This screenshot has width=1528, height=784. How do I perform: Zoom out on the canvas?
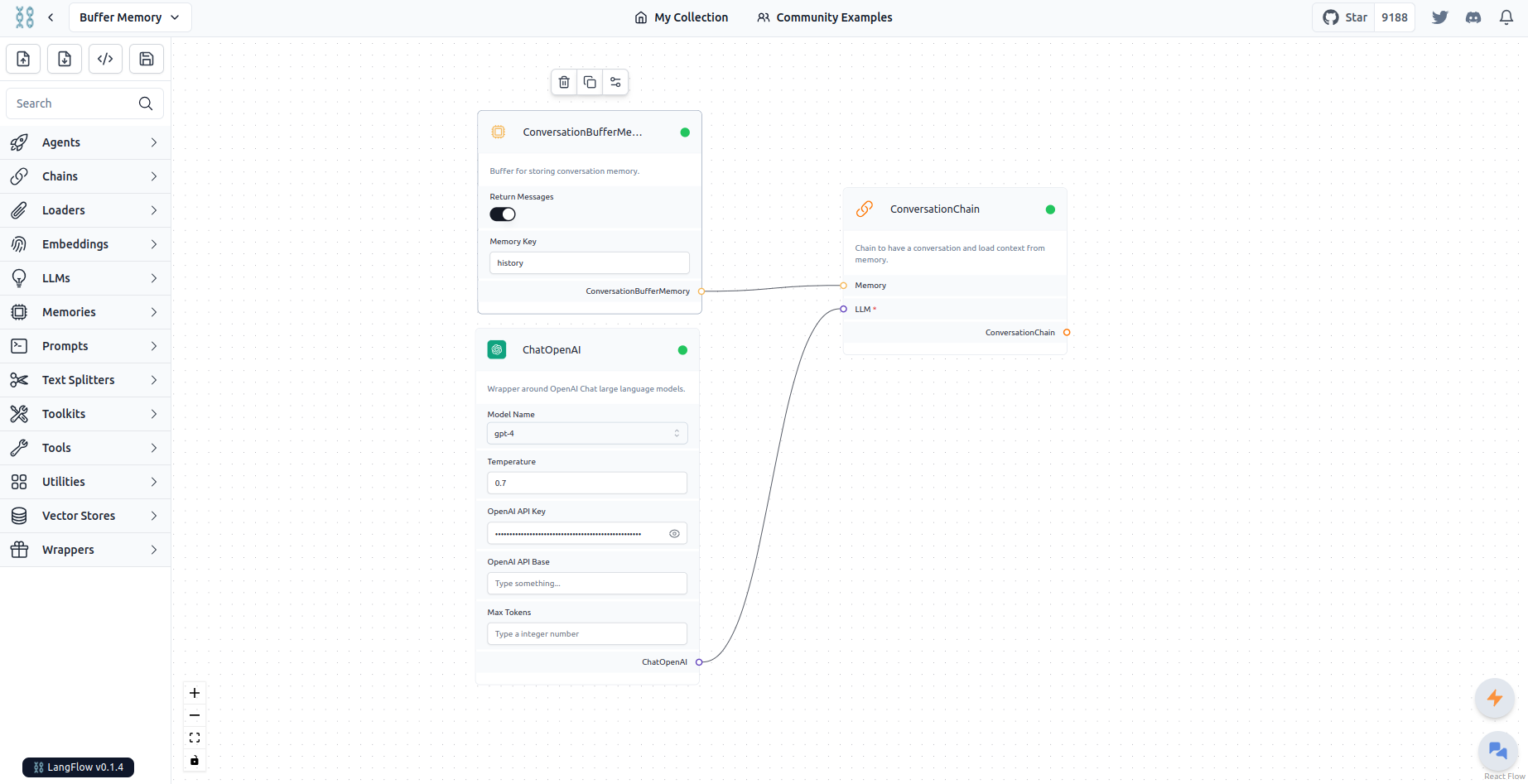pyautogui.click(x=195, y=715)
